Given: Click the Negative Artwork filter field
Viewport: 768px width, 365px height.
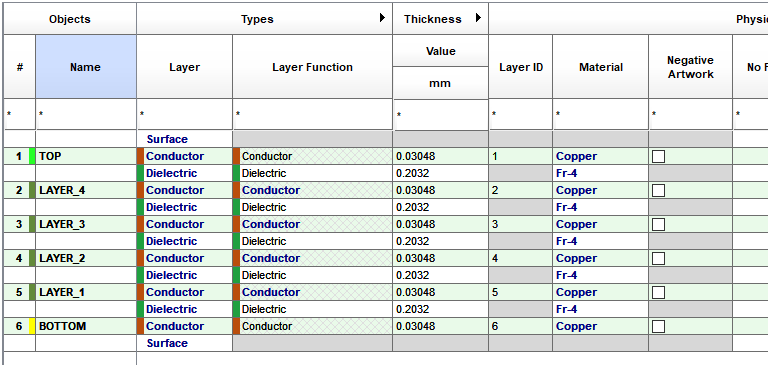Looking at the screenshot, I should 691,115.
